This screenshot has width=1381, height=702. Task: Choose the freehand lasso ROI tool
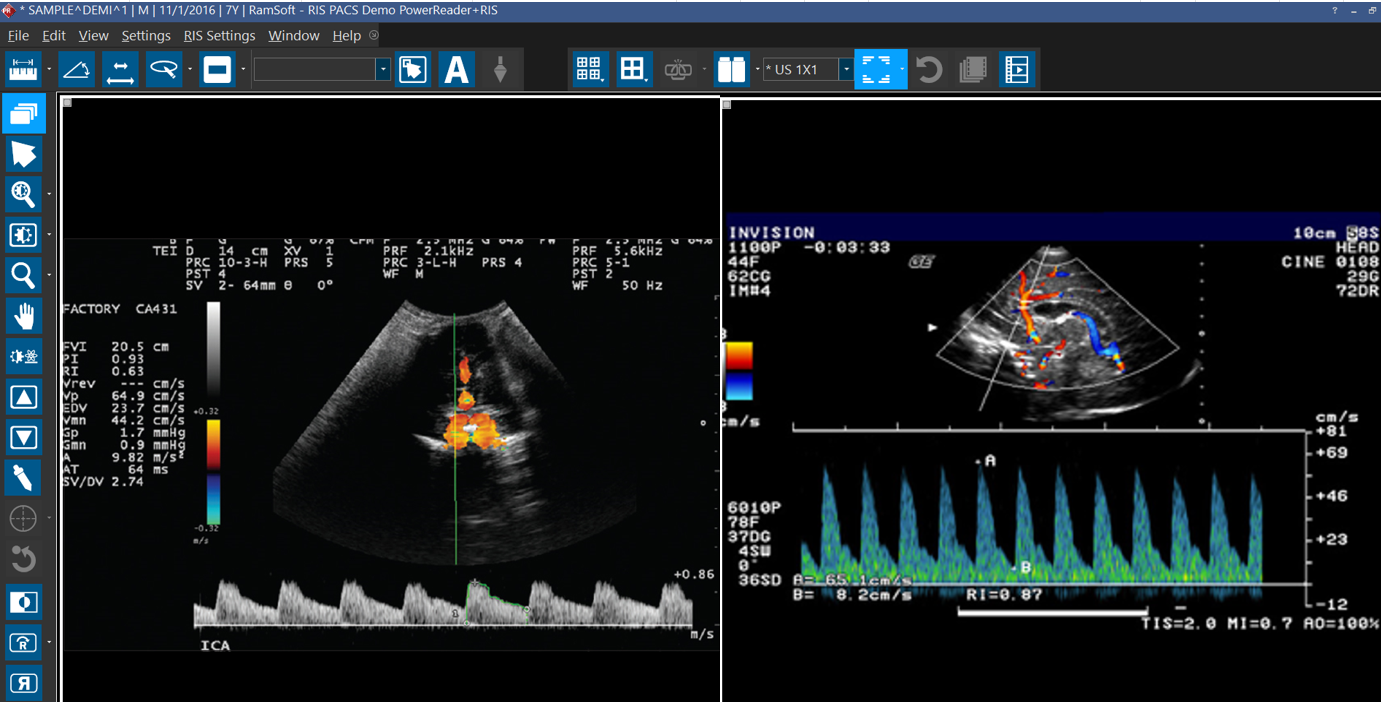tap(163, 69)
